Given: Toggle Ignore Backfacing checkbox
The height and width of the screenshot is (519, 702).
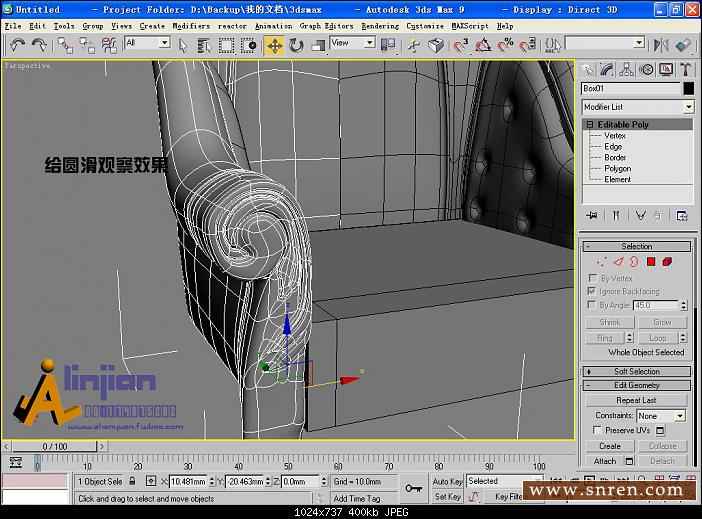Looking at the screenshot, I should (592, 291).
